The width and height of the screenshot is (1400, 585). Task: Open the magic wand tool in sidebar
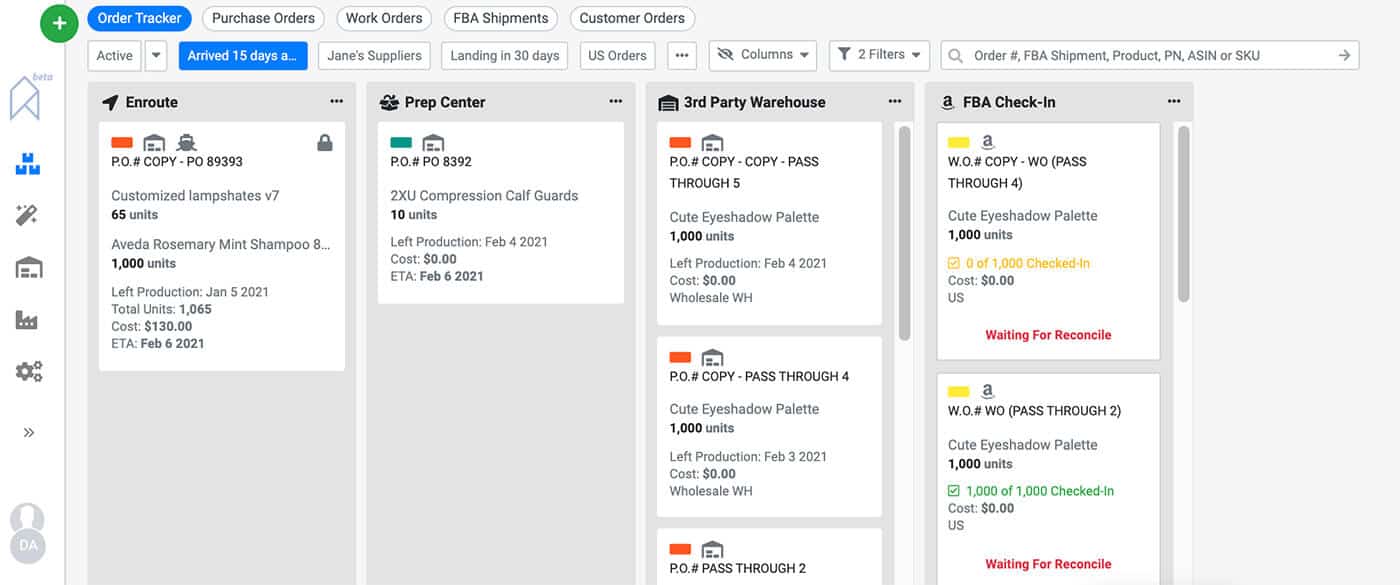29,214
